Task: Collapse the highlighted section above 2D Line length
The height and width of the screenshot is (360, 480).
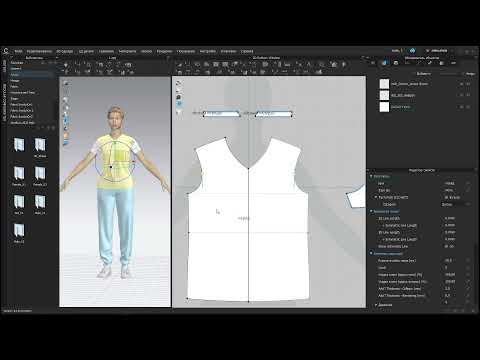Action: 371,211
